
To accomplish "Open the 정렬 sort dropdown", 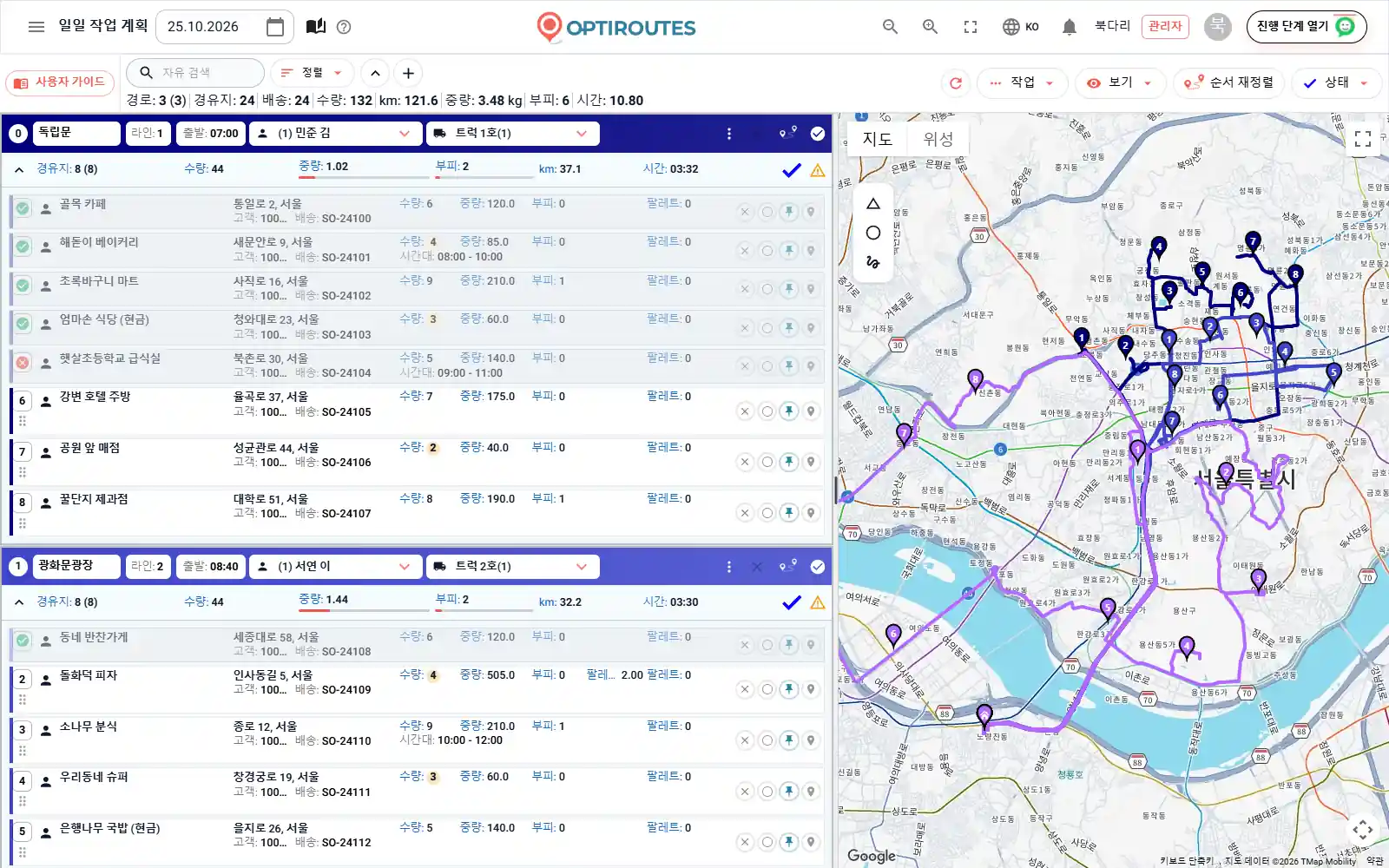I will click(x=312, y=73).
